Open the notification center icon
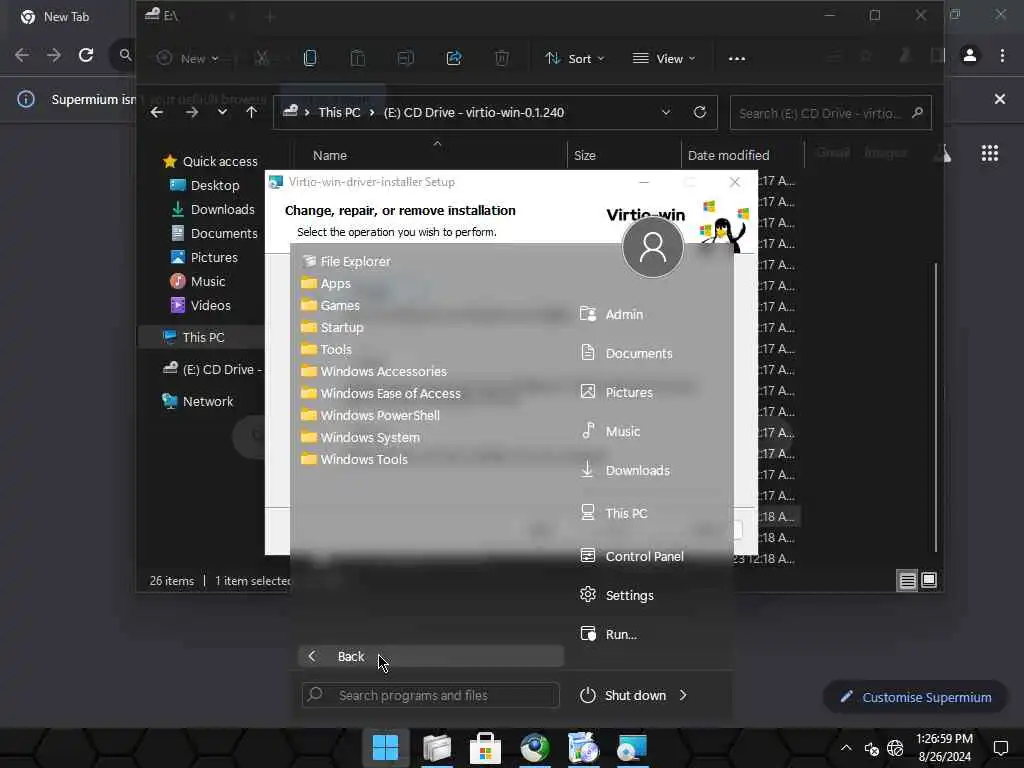The height and width of the screenshot is (768, 1024). pyautogui.click(x=1000, y=748)
